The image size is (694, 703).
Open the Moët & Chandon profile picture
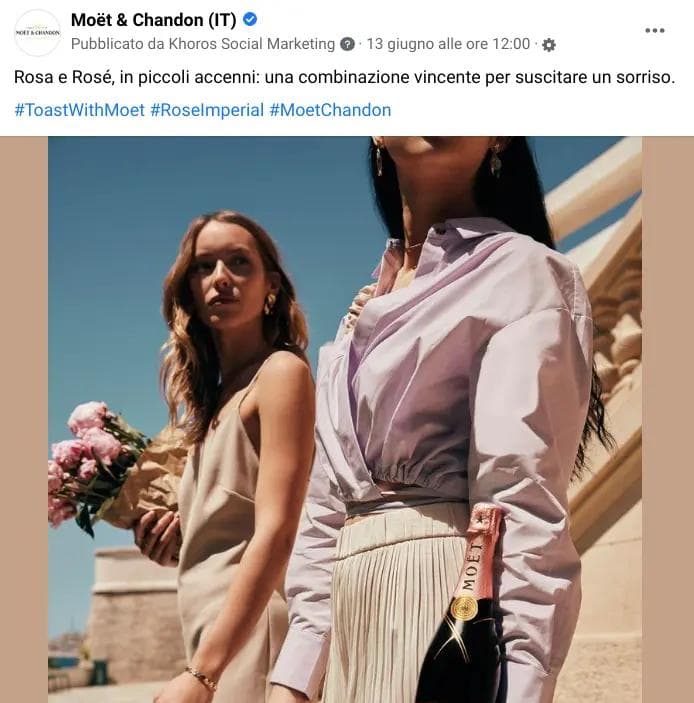pos(37,33)
